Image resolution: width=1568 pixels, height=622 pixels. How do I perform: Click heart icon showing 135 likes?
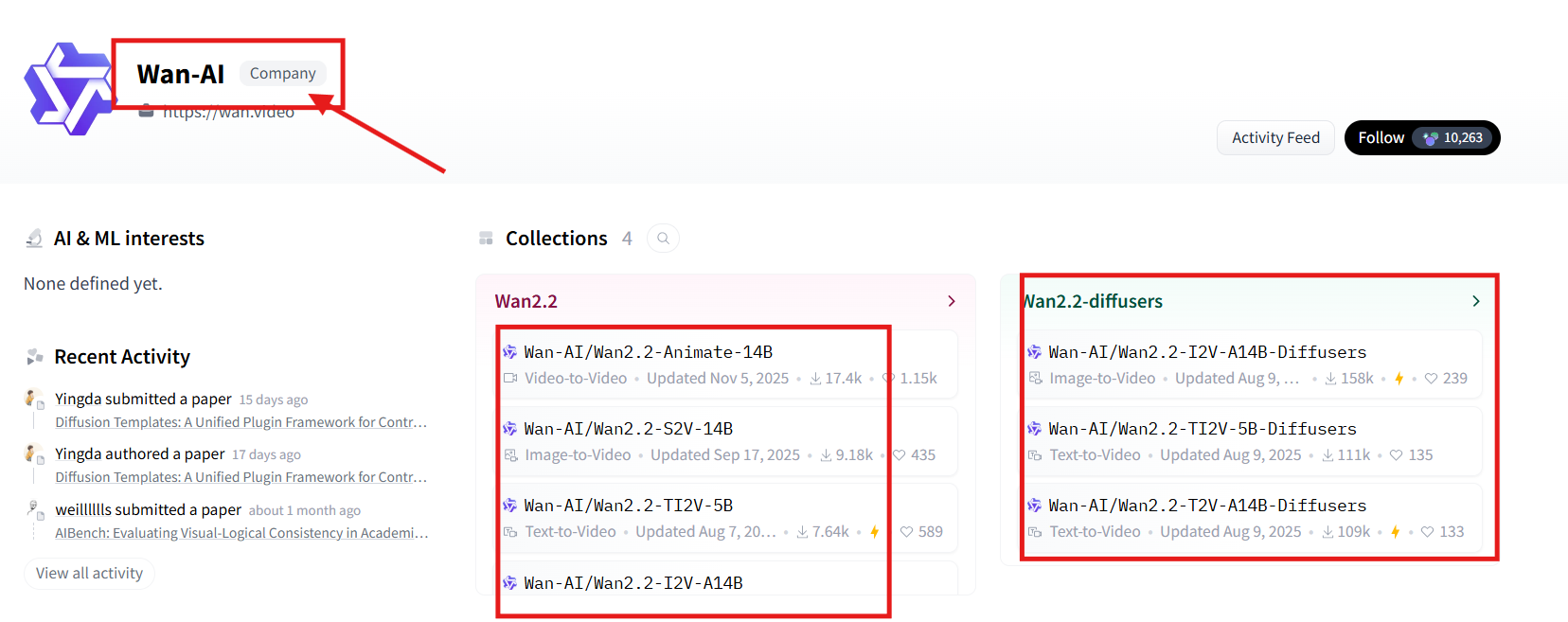(1396, 455)
